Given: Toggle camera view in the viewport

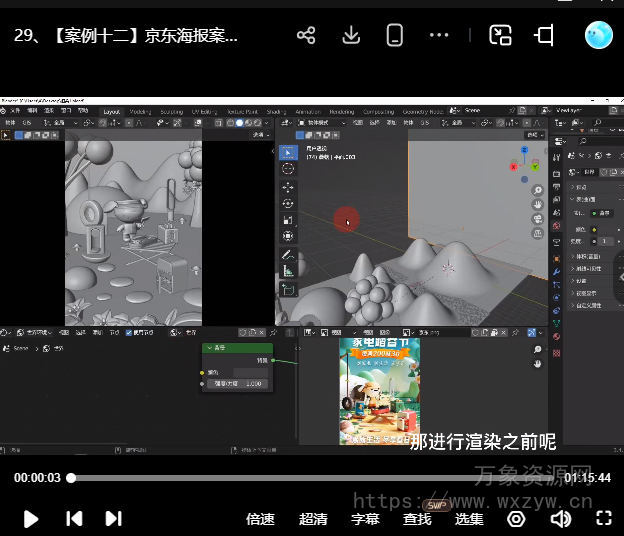Looking at the screenshot, I should click(538, 218).
